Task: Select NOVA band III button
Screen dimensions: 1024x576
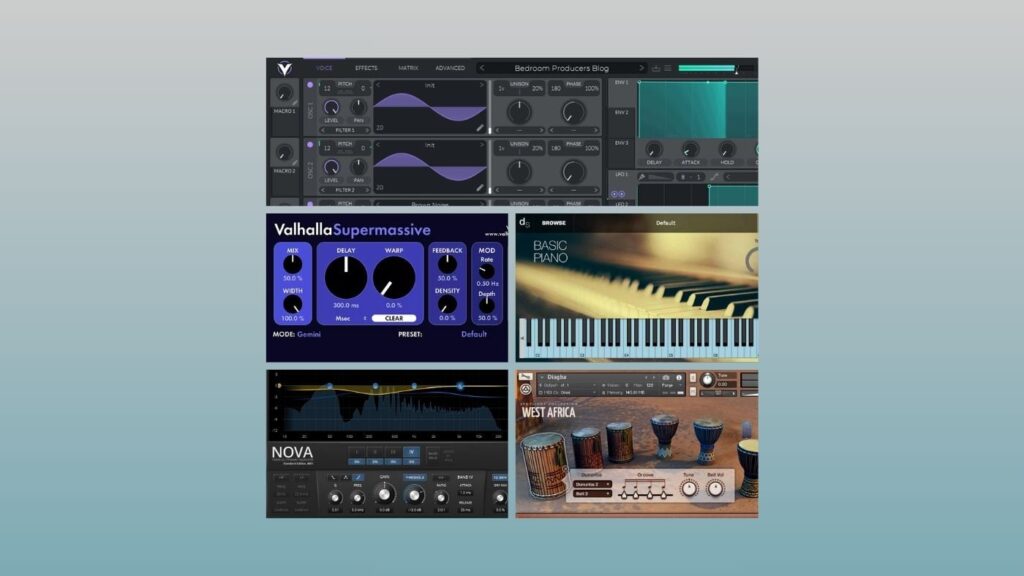Action: [x=393, y=452]
